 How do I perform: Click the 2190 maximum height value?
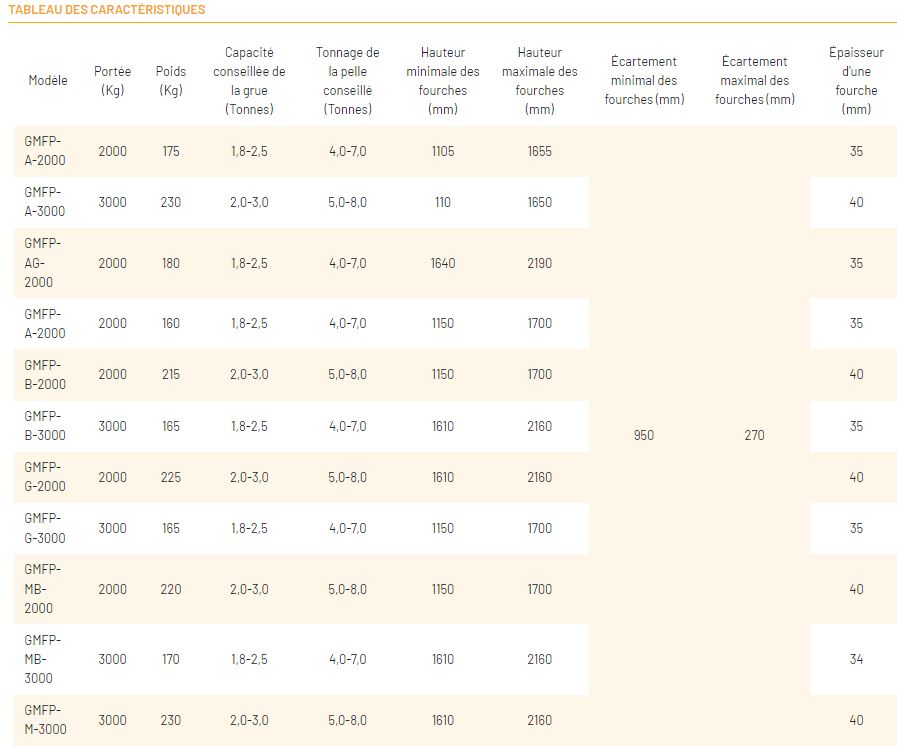(540, 263)
